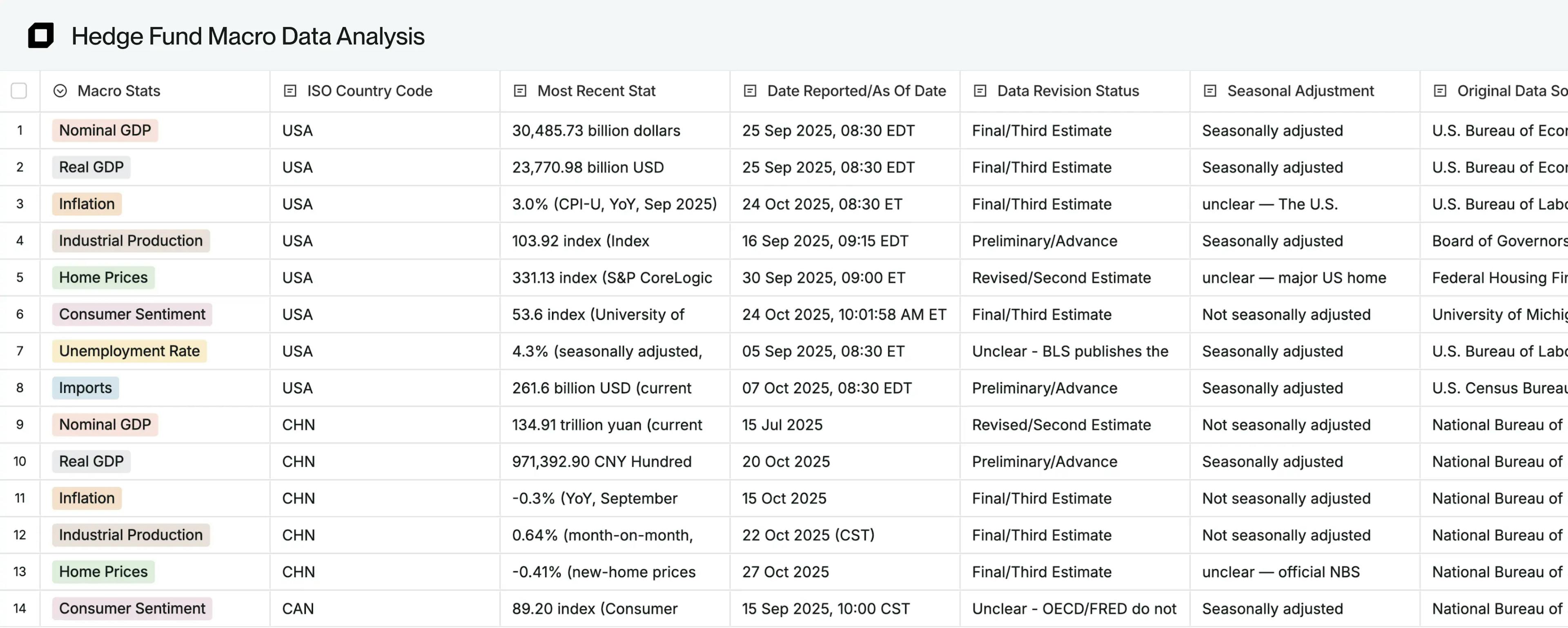Screen dimensions: 1568x628
Task: Click the Data Revision Status column icon
Action: point(980,91)
